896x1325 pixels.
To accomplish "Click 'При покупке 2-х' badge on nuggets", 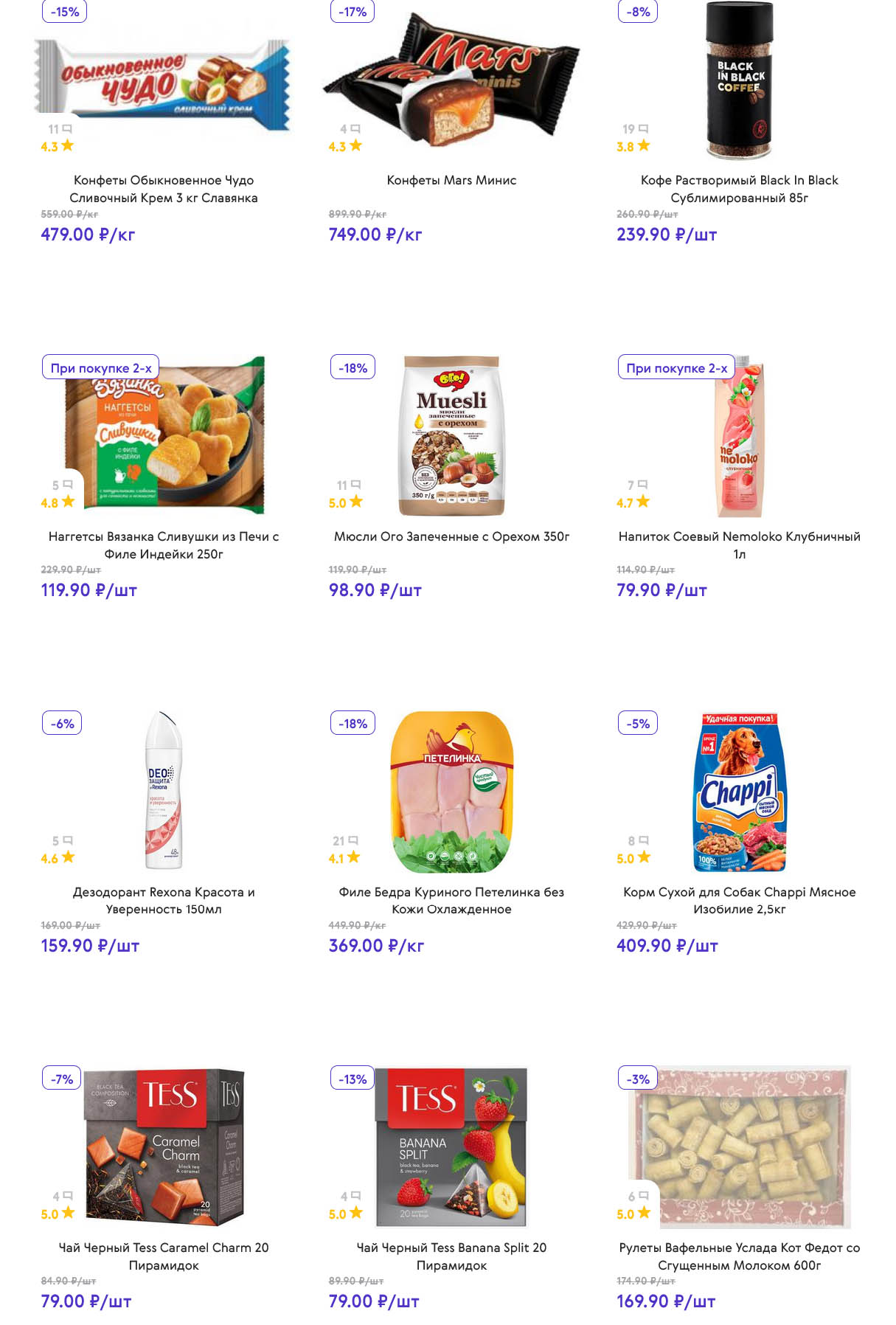I will pos(101,367).
